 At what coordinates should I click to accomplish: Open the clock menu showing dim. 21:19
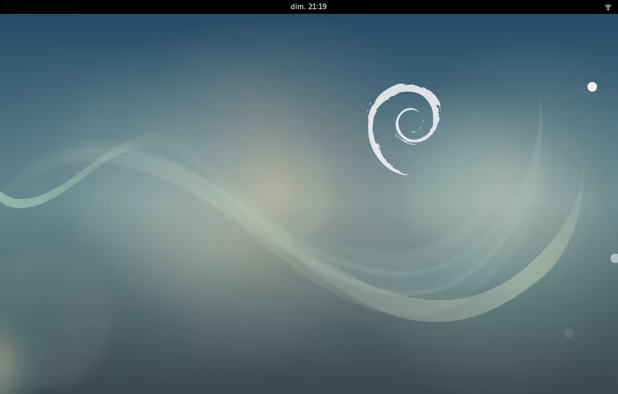pyautogui.click(x=309, y=7)
